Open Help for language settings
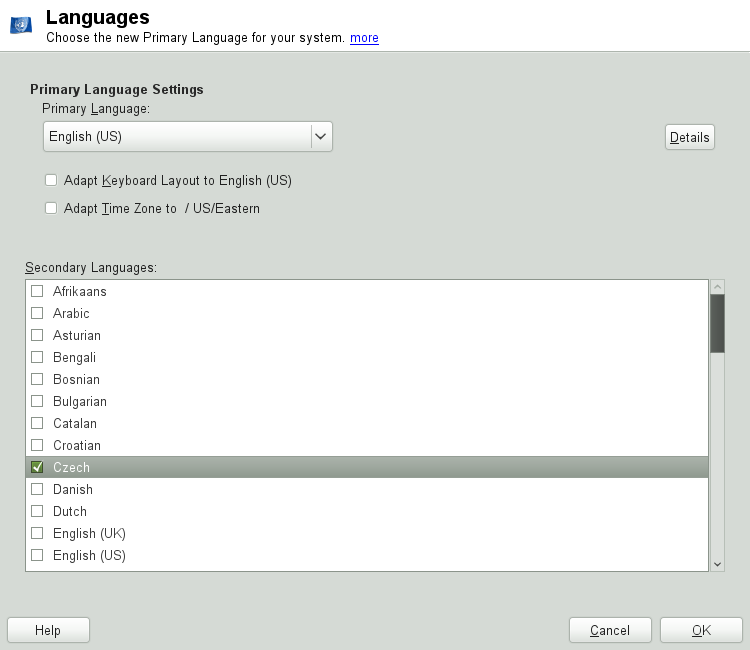This screenshot has height=650, width=750. (x=48, y=630)
